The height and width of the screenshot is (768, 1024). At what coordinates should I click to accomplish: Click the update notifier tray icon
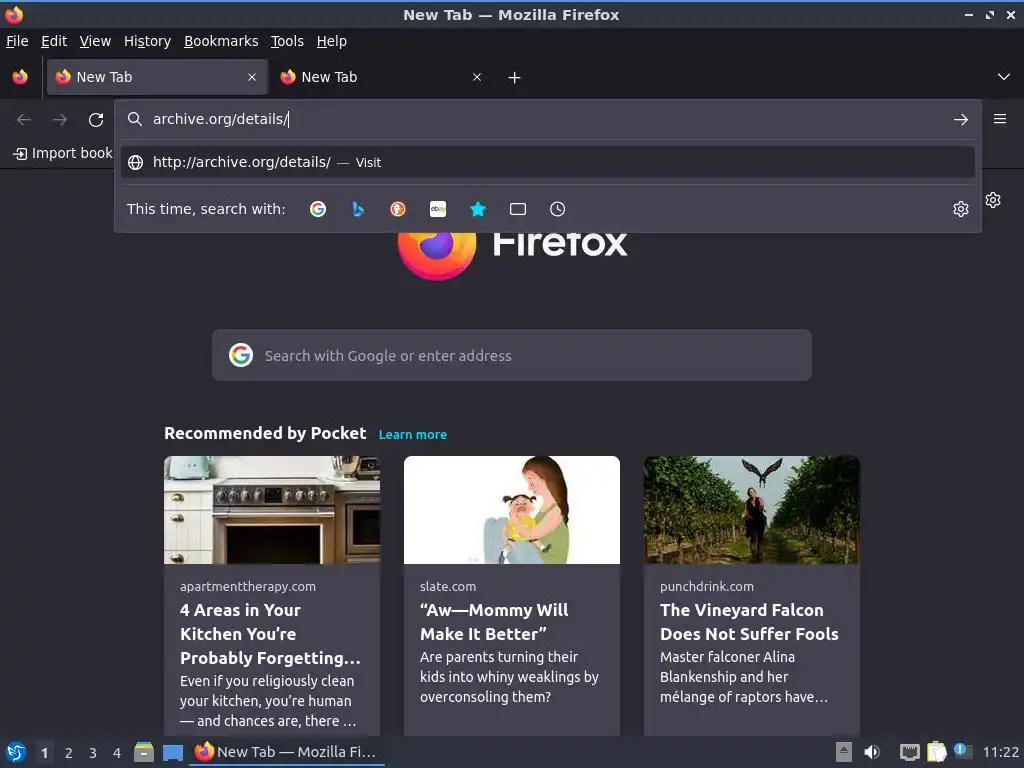[963, 751]
